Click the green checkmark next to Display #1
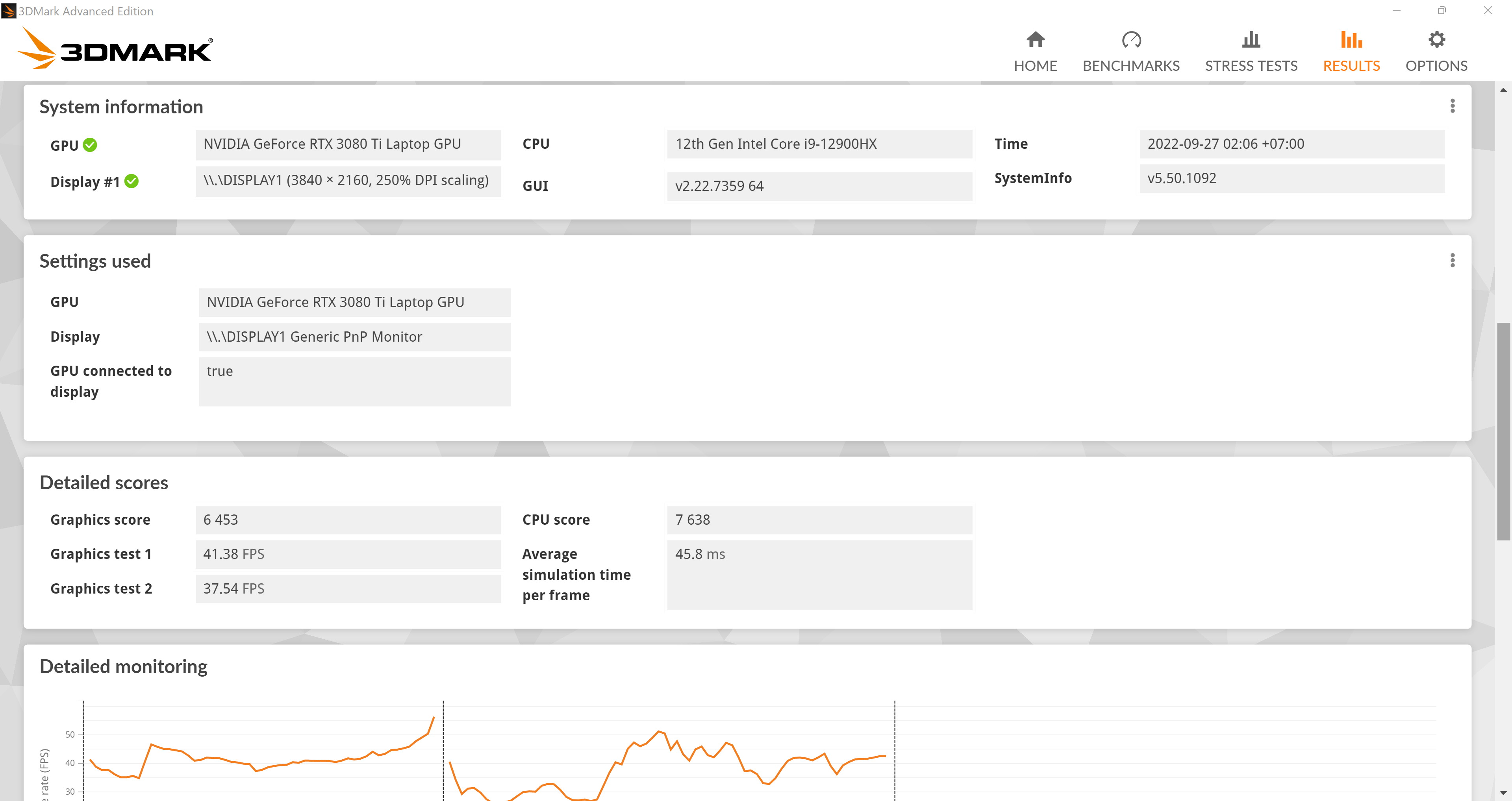Viewport: 1512px width, 801px height. tap(132, 181)
